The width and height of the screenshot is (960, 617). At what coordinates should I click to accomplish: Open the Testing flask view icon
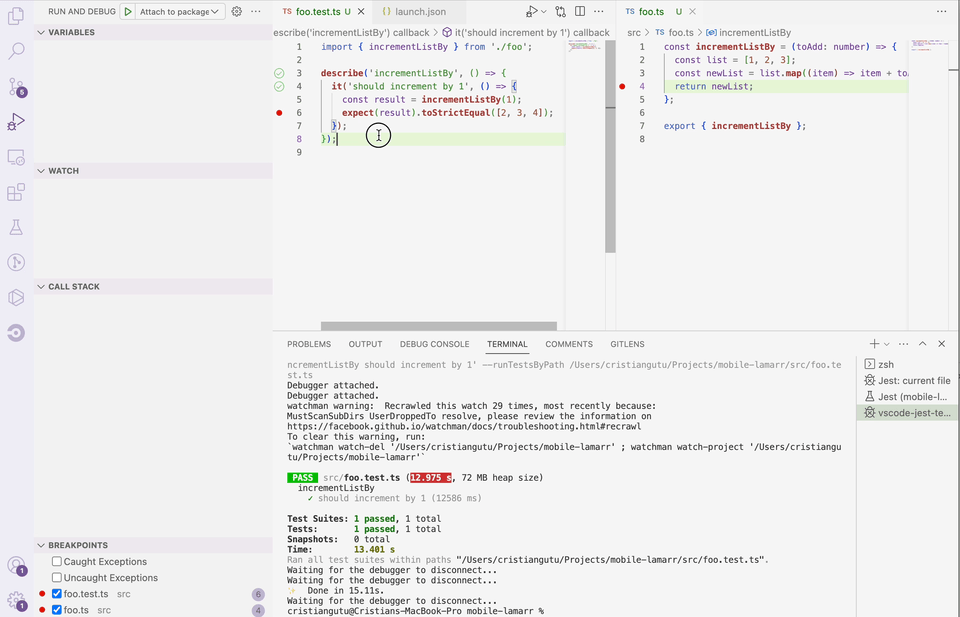[x=16, y=228]
